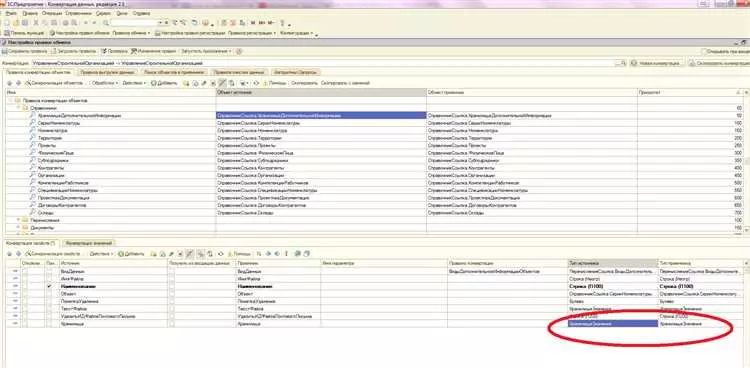Viewport: 750px width, 368px height.
Task: Toggle the checked box in the Наименование row
Action: pos(50,286)
